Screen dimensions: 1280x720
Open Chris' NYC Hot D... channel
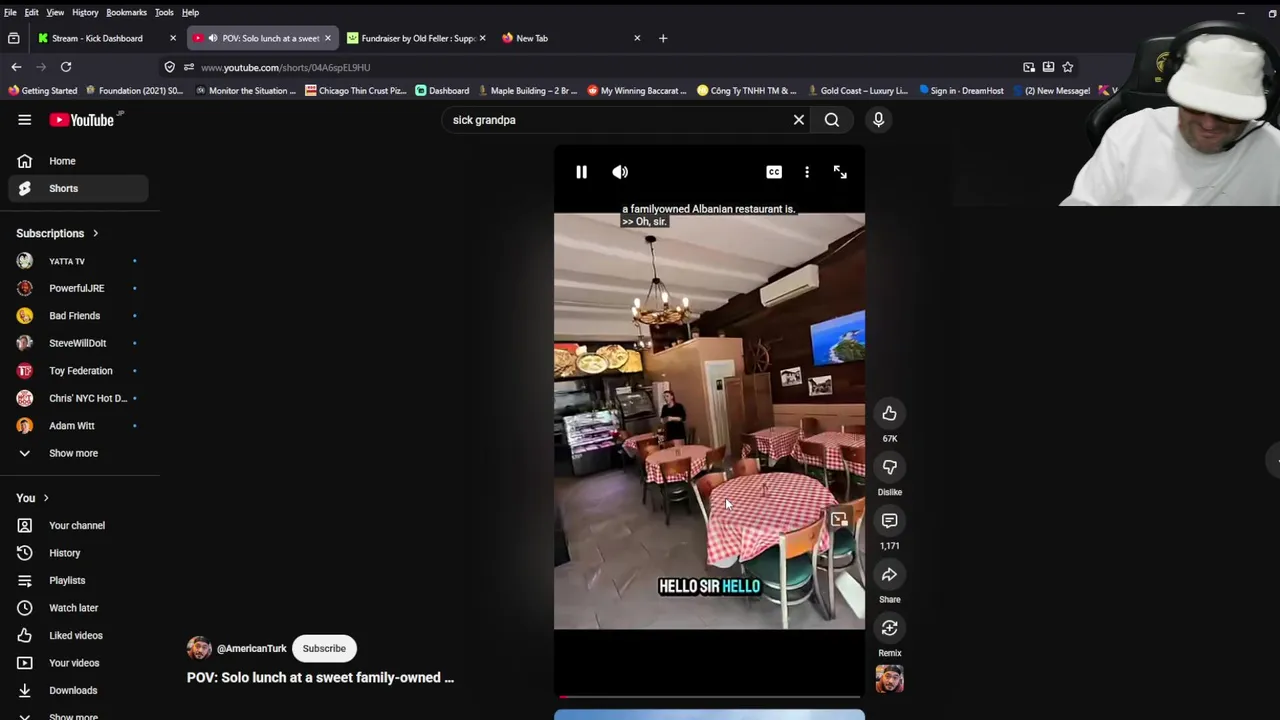pyautogui.click(x=78, y=398)
